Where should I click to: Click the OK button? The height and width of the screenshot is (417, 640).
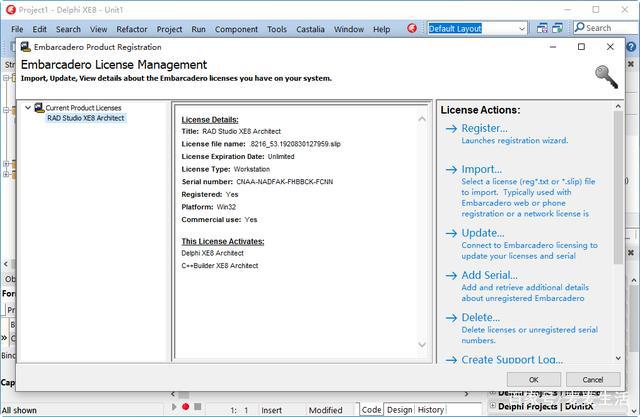tap(533, 379)
